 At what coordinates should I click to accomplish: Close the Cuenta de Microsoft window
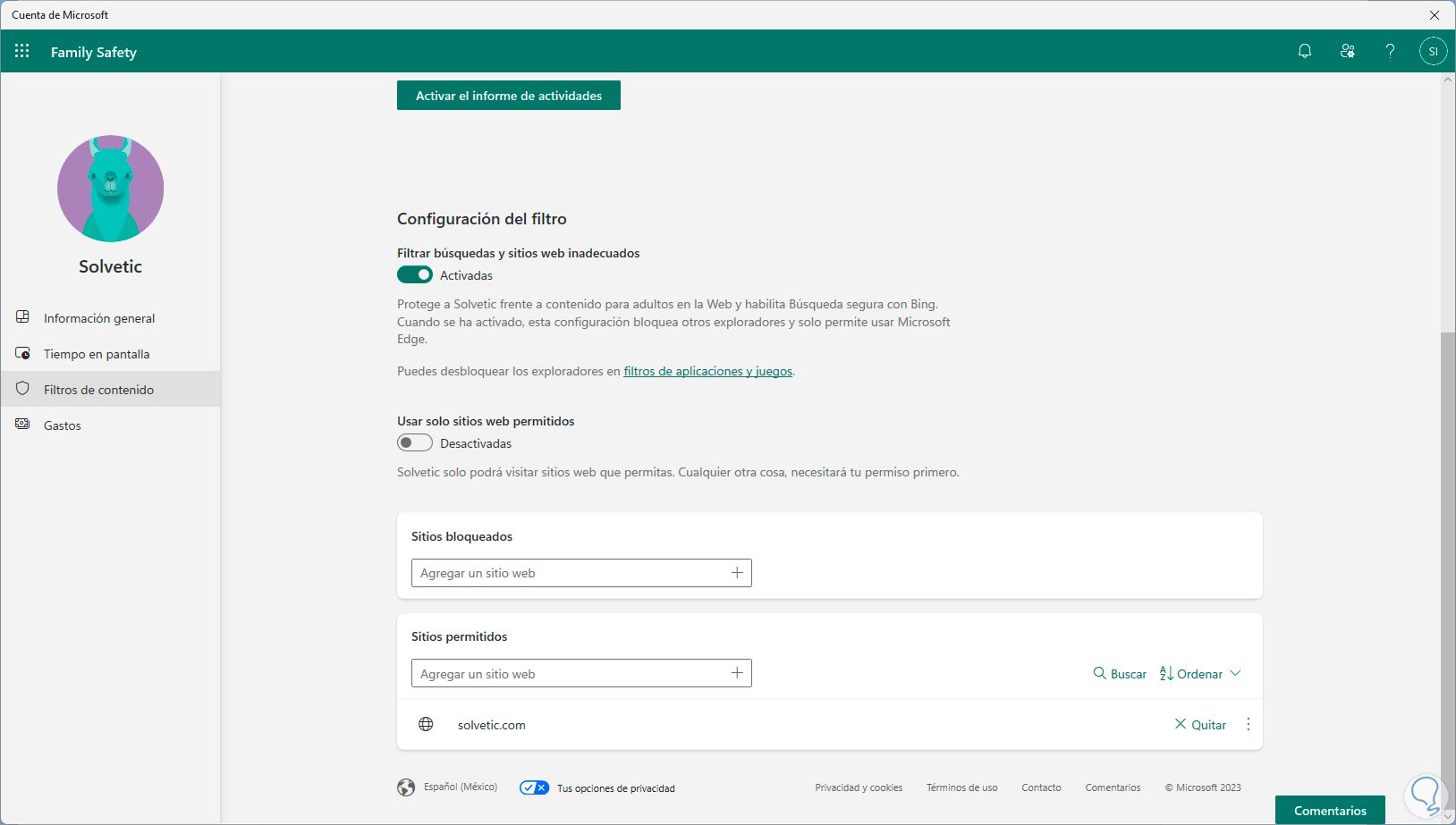click(1435, 15)
